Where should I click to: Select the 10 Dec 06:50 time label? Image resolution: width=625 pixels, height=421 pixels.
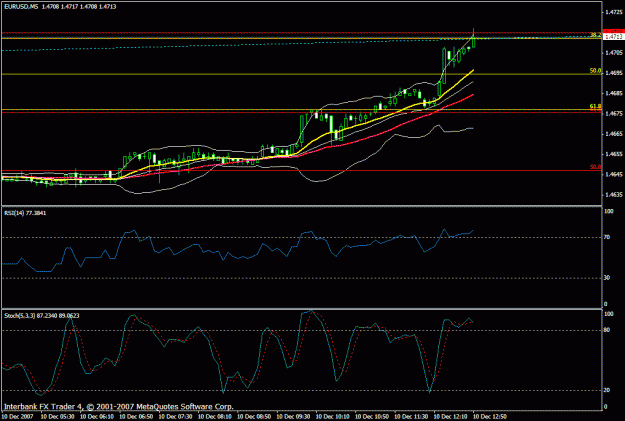click(x=136, y=417)
